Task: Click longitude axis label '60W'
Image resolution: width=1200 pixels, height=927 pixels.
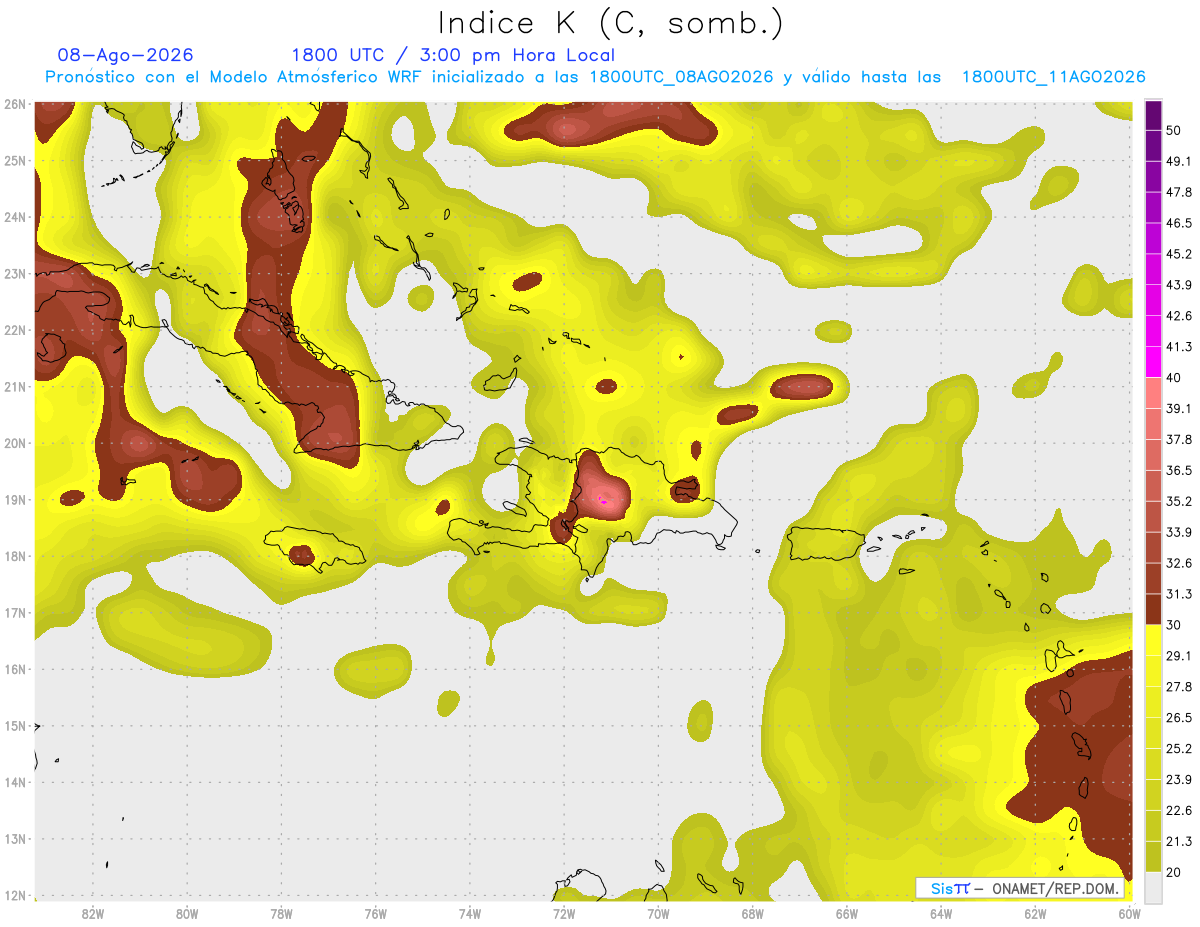Action: [1129, 914]
